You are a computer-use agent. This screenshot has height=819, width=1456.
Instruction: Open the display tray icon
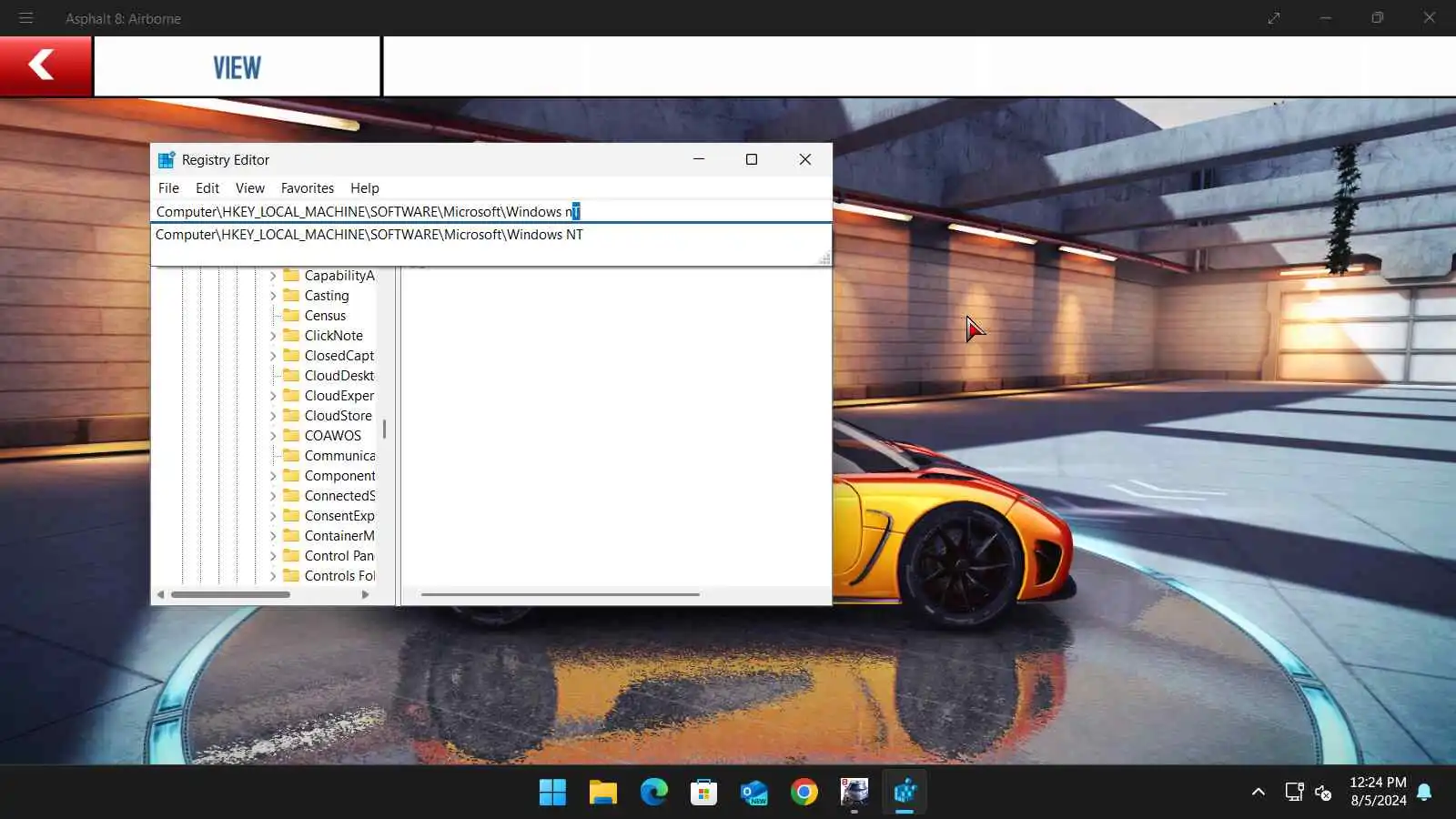tap(1294, 792)
